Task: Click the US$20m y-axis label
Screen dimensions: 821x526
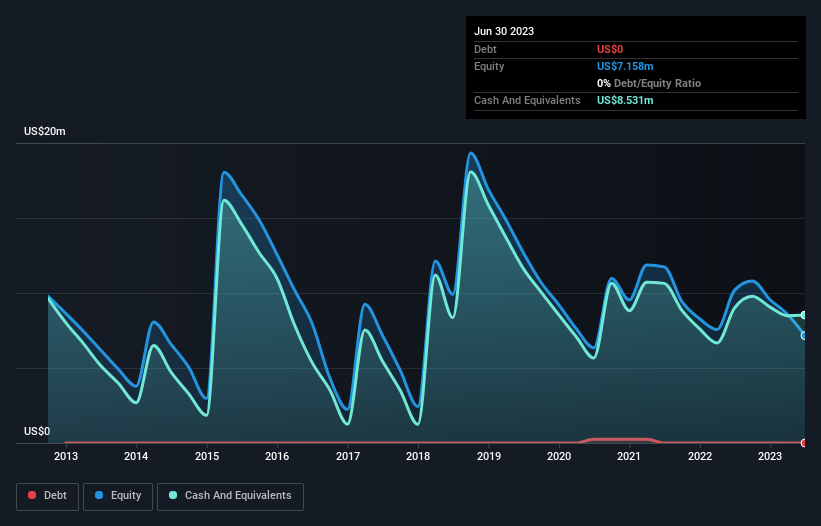Action: pos(45,131)
